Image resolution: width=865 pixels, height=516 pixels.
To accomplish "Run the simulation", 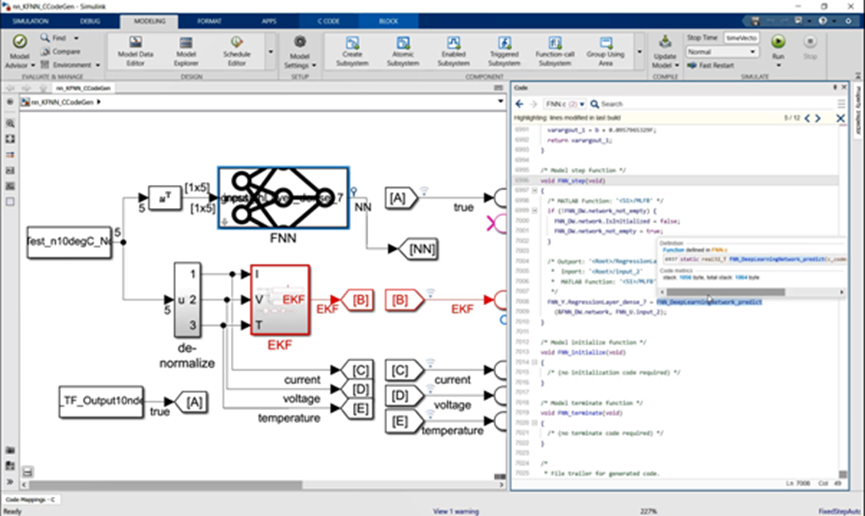I will (778, 42).
